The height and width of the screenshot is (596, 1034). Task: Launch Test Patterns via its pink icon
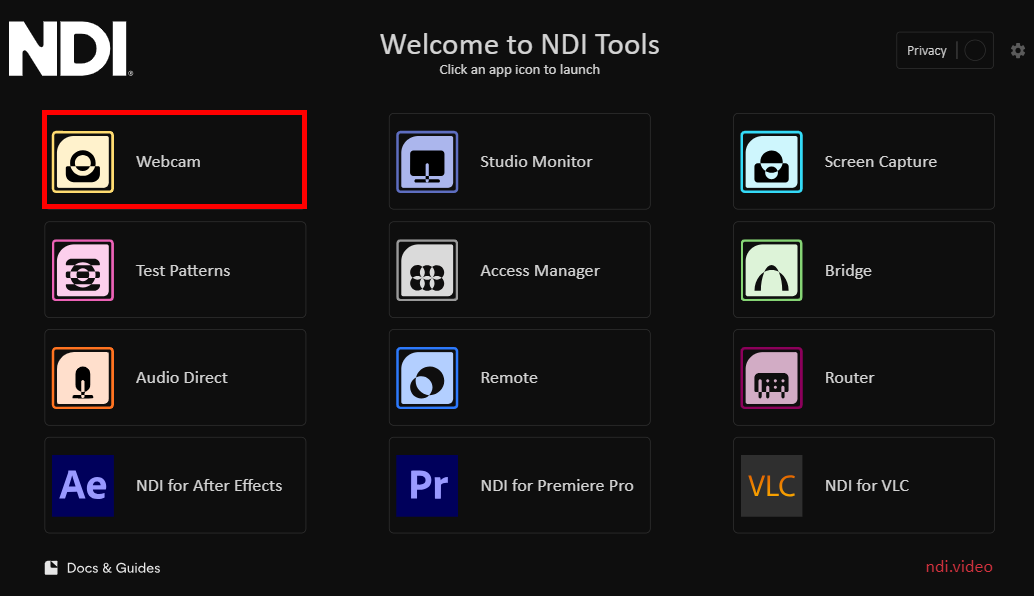pyautogui.click(x=83, y=270)
